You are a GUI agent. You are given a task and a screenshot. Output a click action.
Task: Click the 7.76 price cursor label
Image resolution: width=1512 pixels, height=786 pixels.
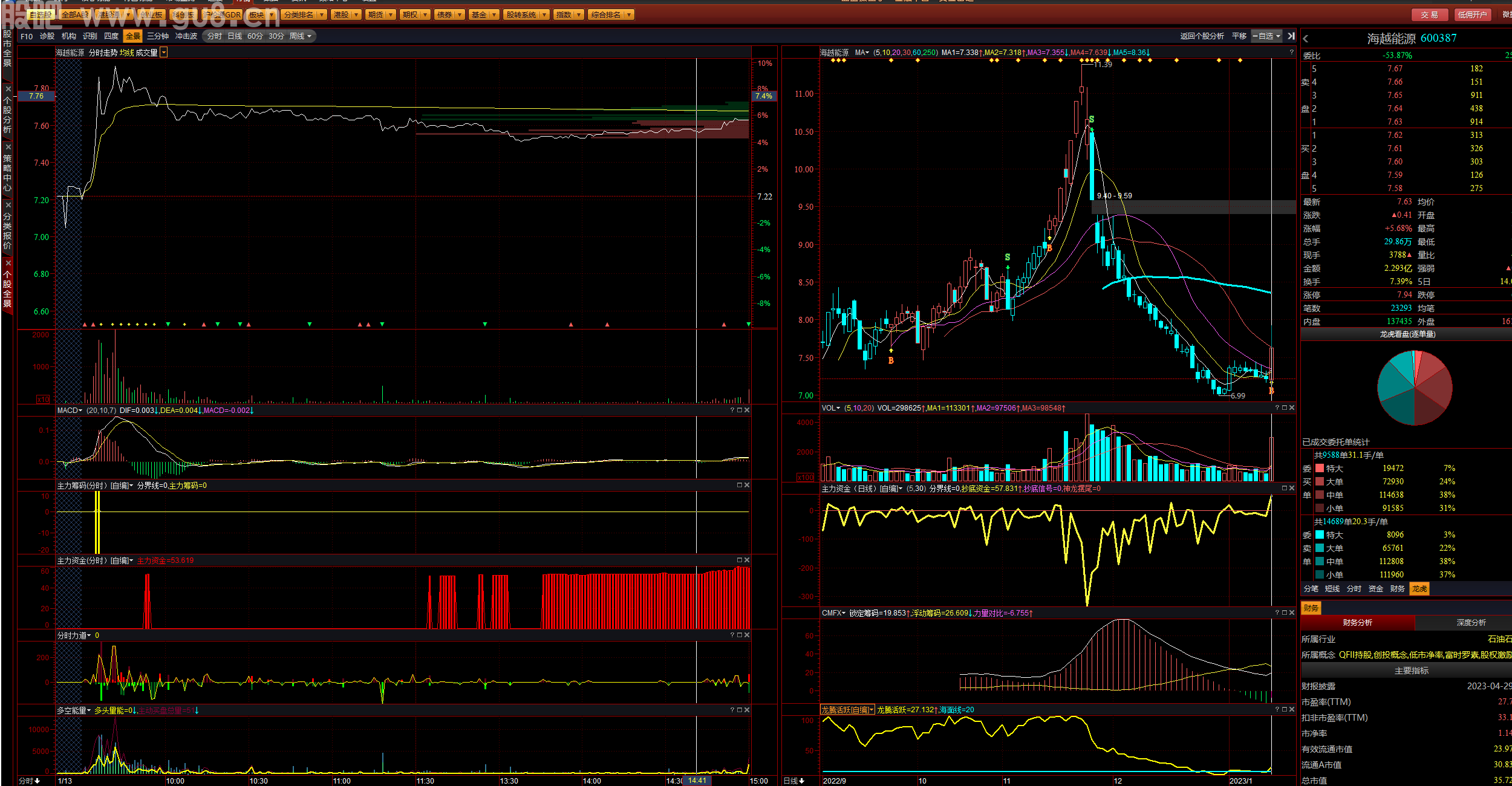(x=36, y=96)
